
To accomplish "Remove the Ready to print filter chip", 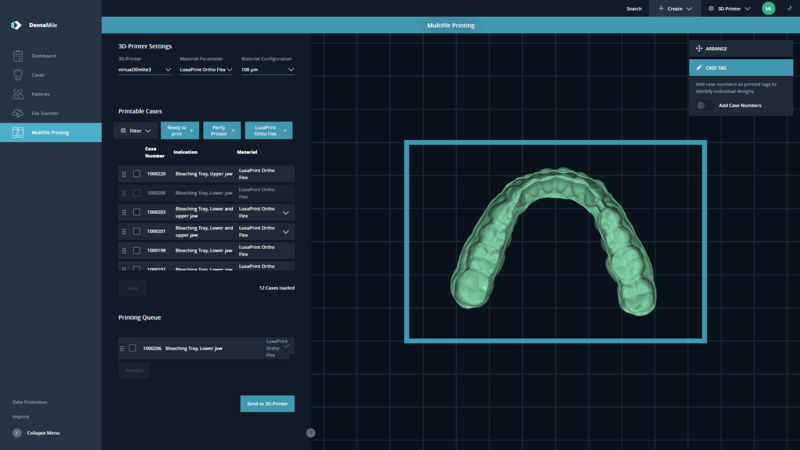I will click(192, 131).
